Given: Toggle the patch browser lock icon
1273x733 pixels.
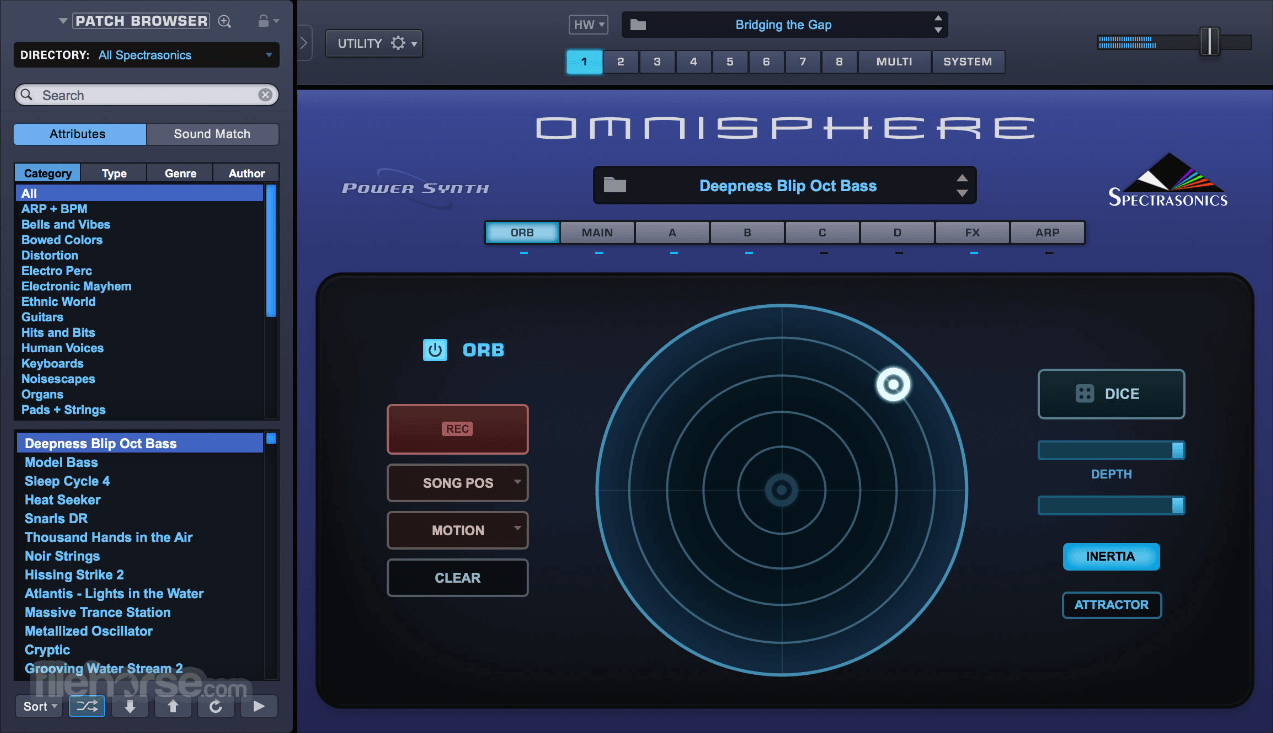Looking at the screenshot, I should [263, 21].
